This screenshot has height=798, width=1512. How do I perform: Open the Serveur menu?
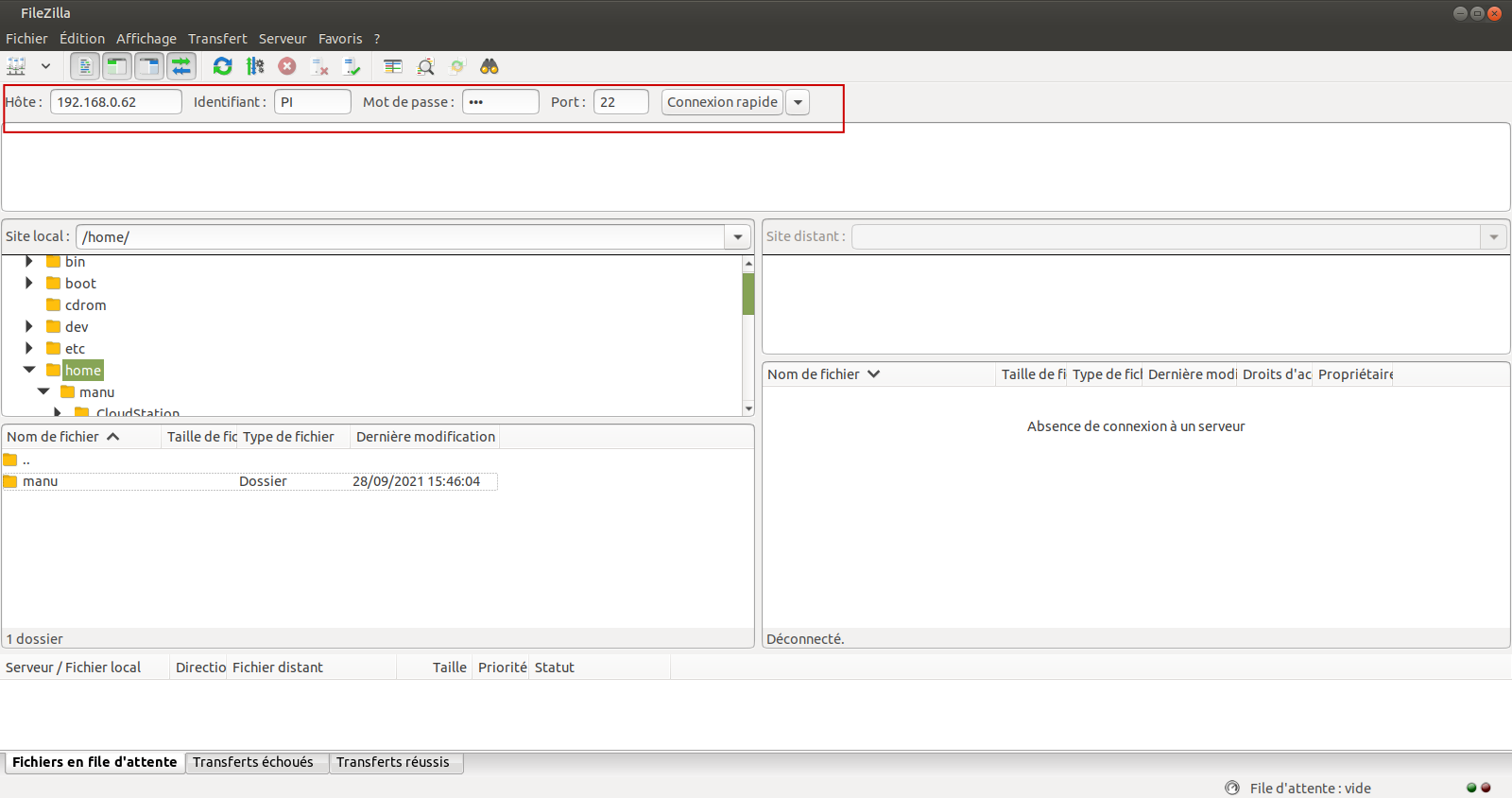click(283, 39)
